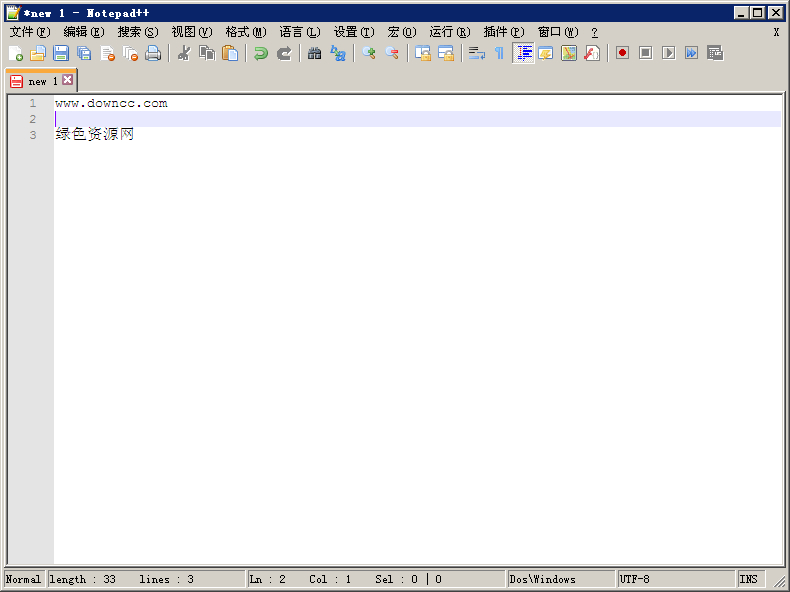The image size is (790, 592).
Task: Click the UTF-8 encoding in status bar
Action: point(635,579)
